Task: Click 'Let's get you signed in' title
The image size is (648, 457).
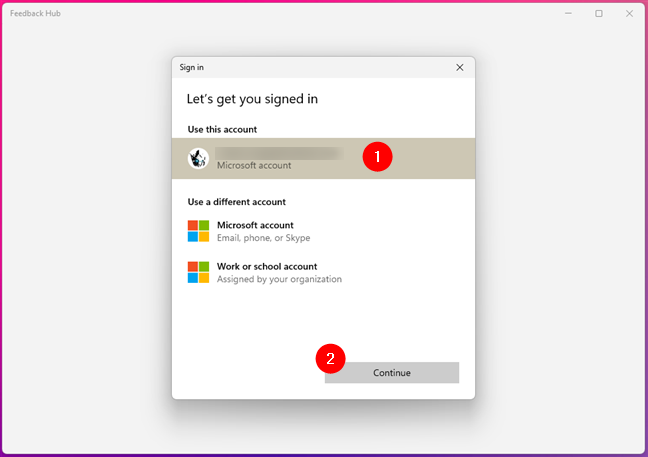Action: pos(252,99)
